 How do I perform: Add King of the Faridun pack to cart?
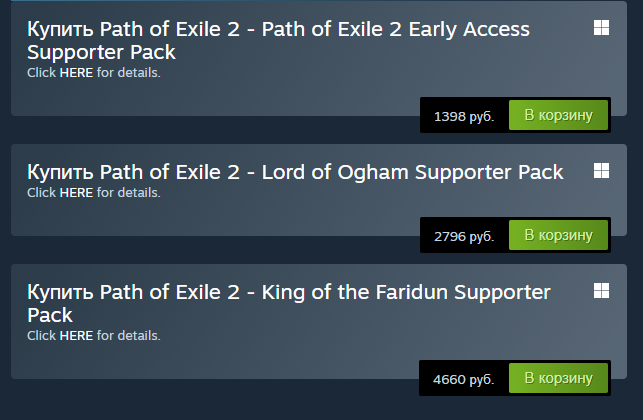pos(558,378)
